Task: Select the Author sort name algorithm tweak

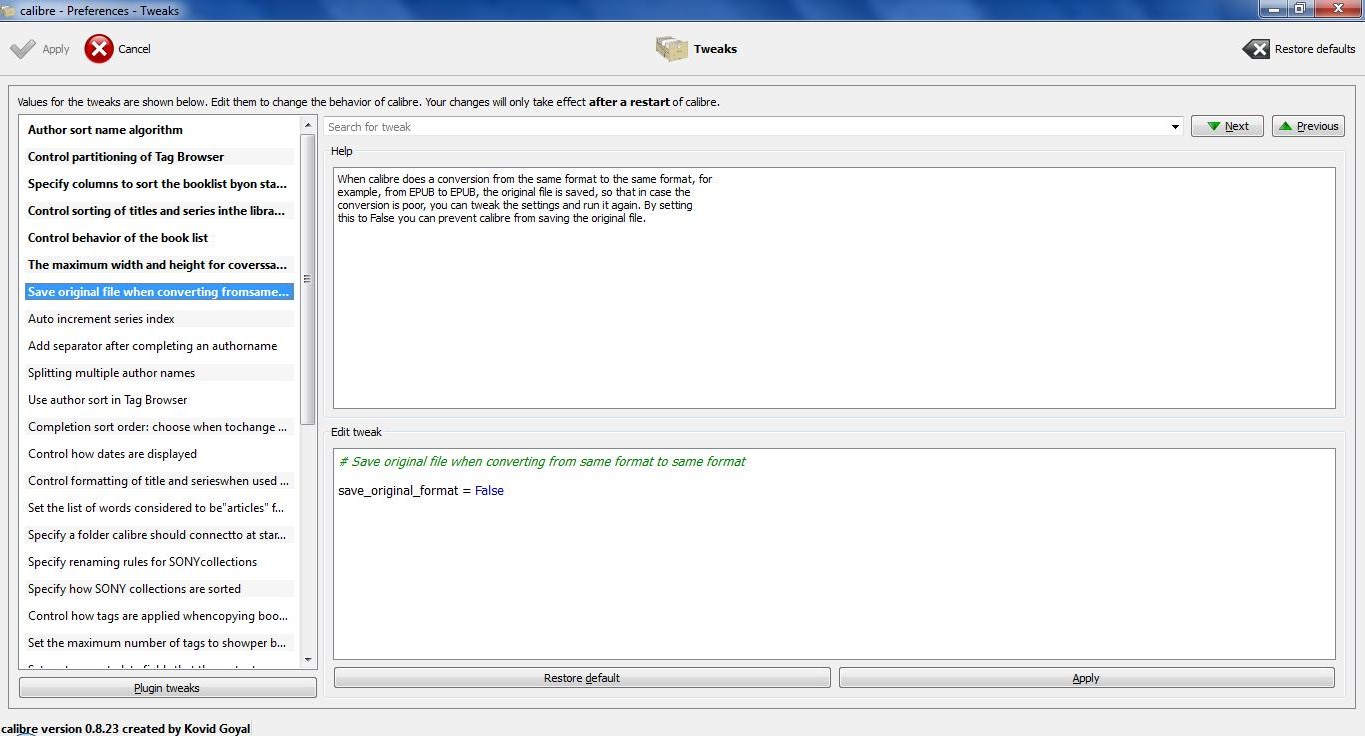Action: click(160, 130)
